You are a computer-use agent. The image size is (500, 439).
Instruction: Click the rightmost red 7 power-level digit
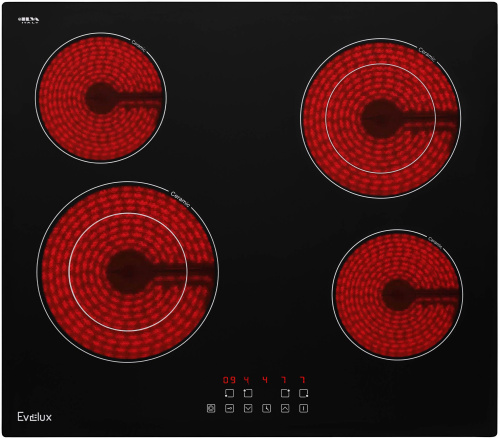(x=303, y=380)
